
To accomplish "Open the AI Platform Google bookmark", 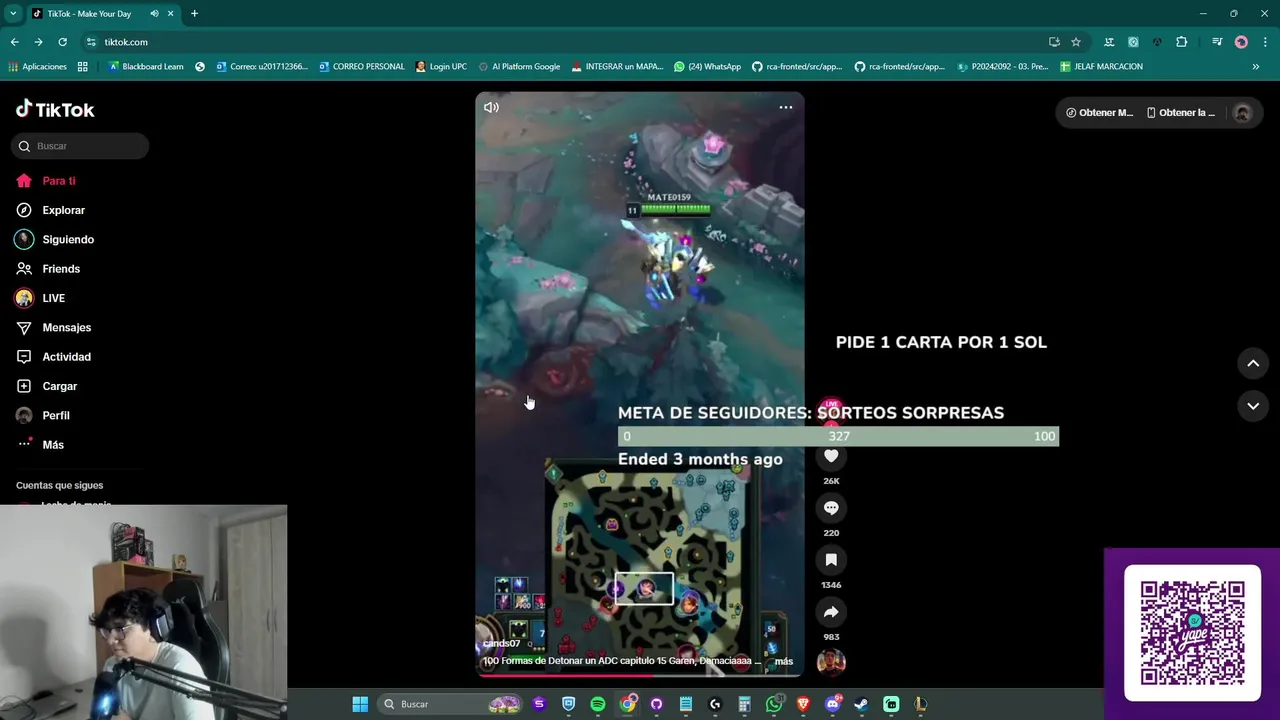I will coord(518,67).
